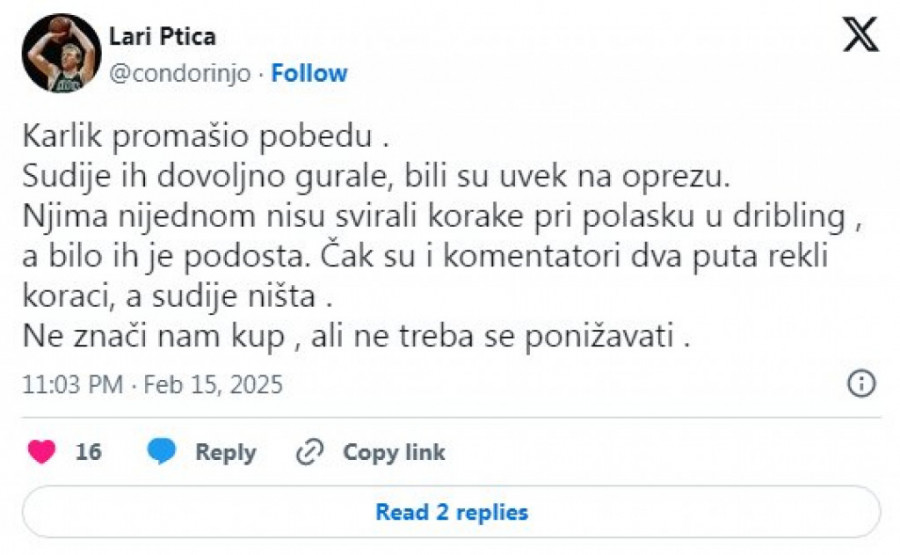This screenshot has height=555, width=900.
Task: Follow the @condorinjo account
Action: pyautogui.click(x=309, y=73)
